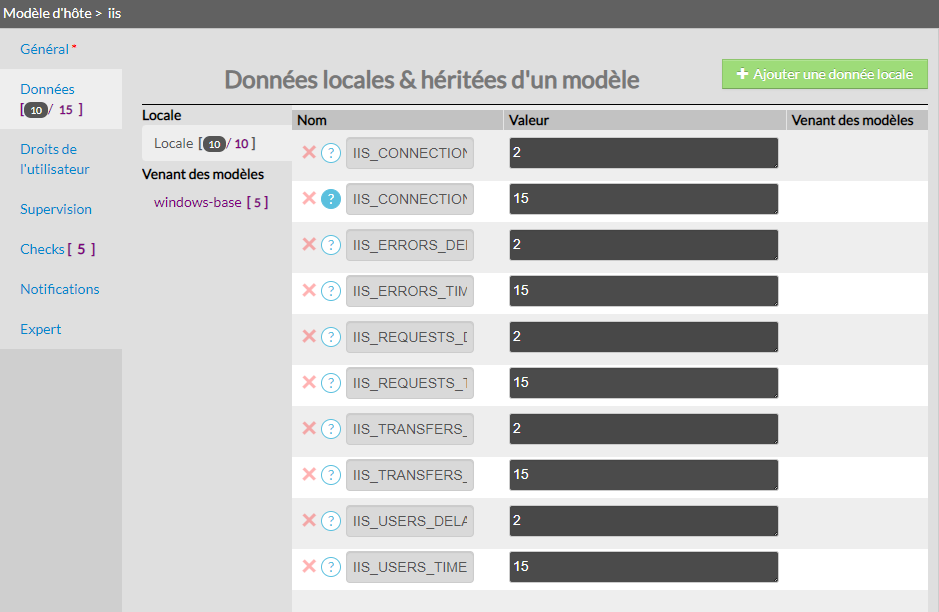939x612 pixels.
Task: Remove the IIS_USERS_TIME entry
Action: (x=309, y=566)
